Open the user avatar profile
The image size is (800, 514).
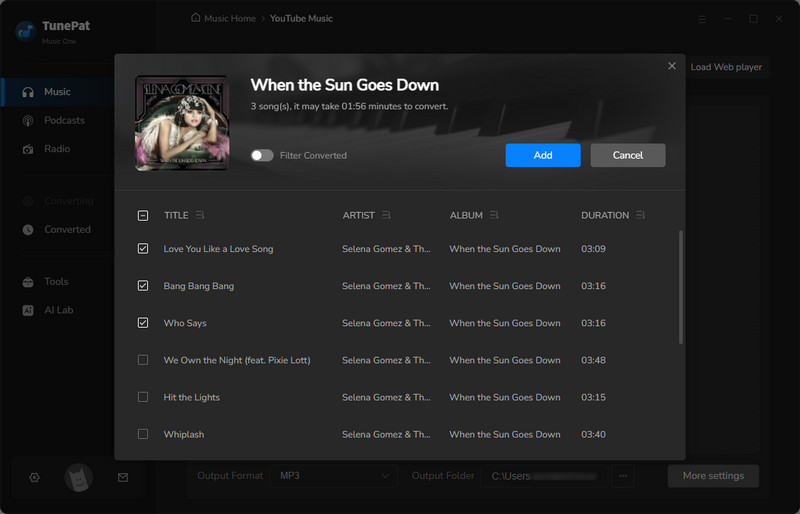pos(79,477)
